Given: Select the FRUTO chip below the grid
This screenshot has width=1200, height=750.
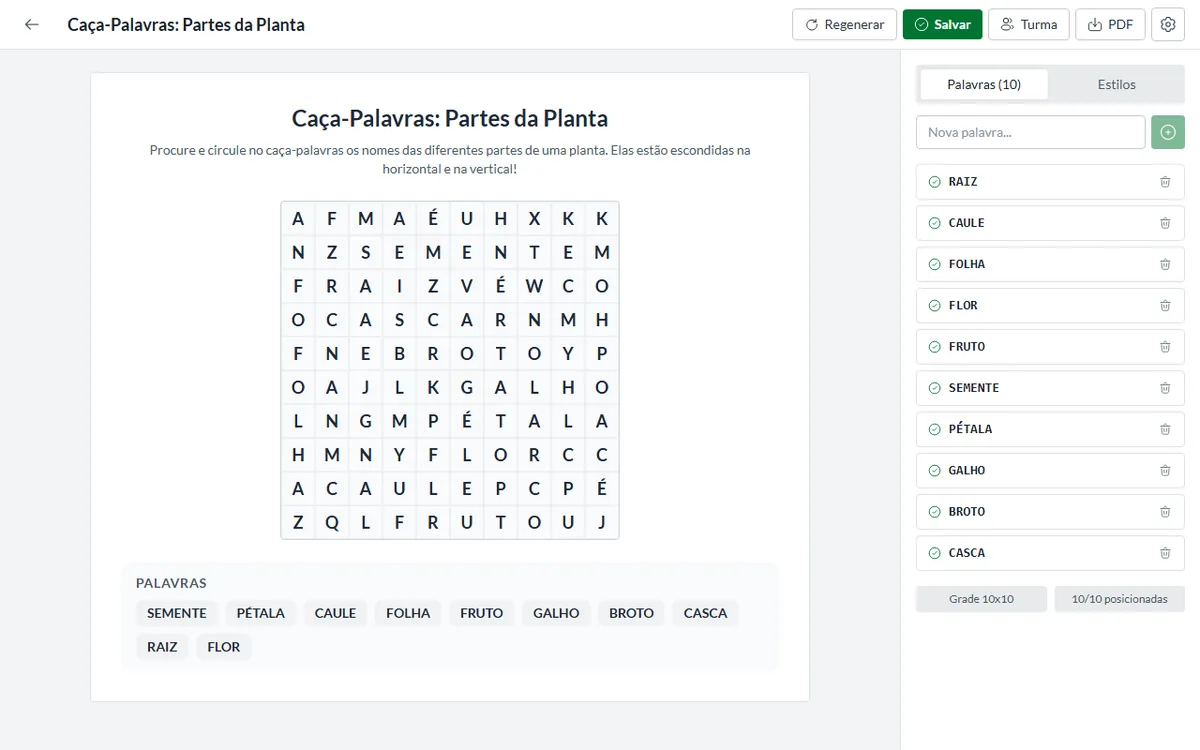Looking at the screenshot, I should coord(482,613).
